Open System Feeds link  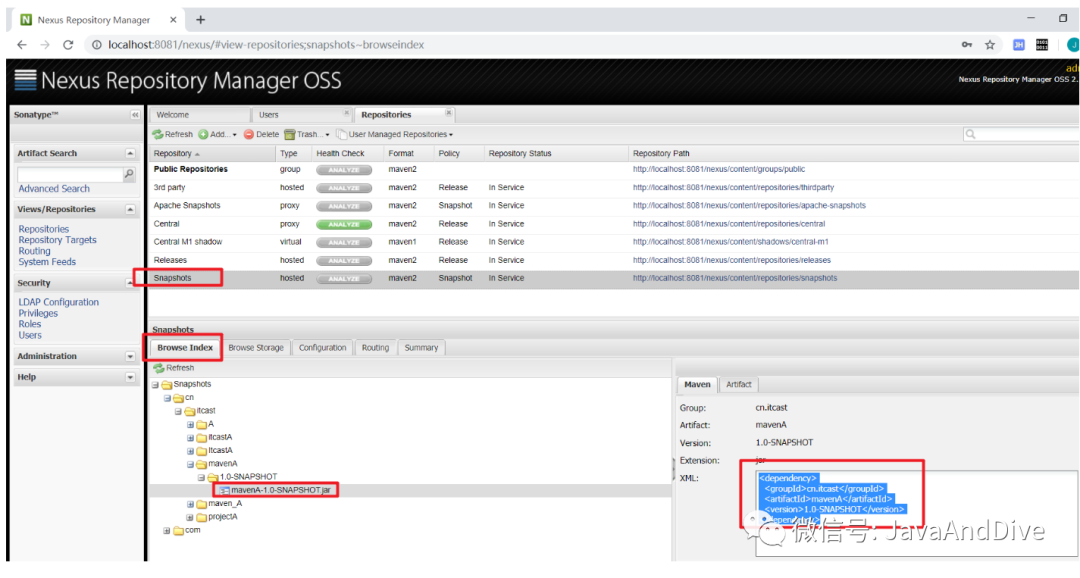(47, 262)
